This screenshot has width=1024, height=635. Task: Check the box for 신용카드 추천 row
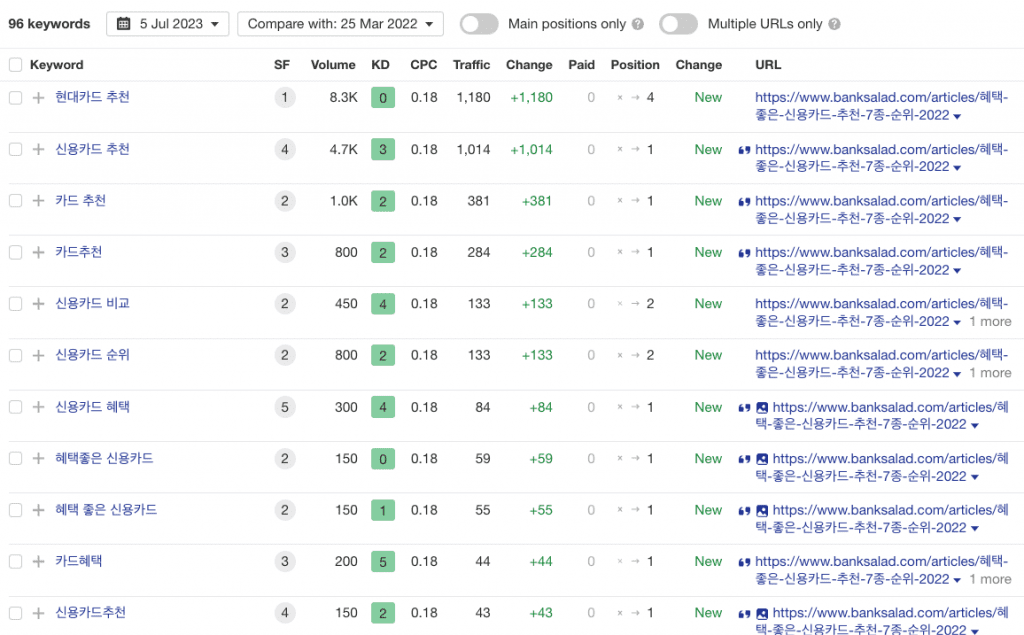[16, 150]
